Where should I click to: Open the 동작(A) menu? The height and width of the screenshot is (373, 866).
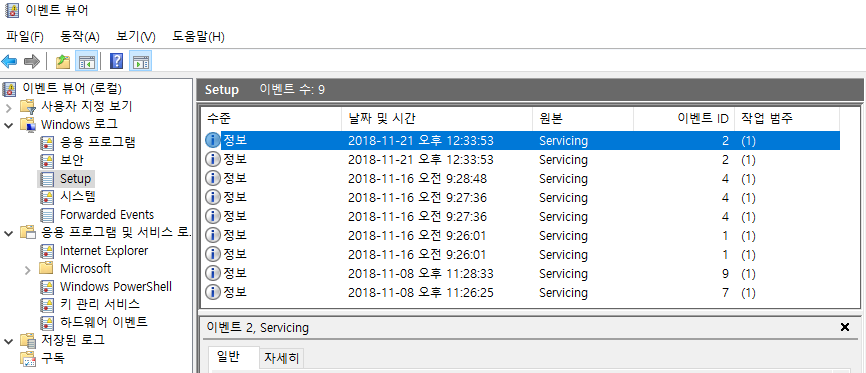[80, 37]
